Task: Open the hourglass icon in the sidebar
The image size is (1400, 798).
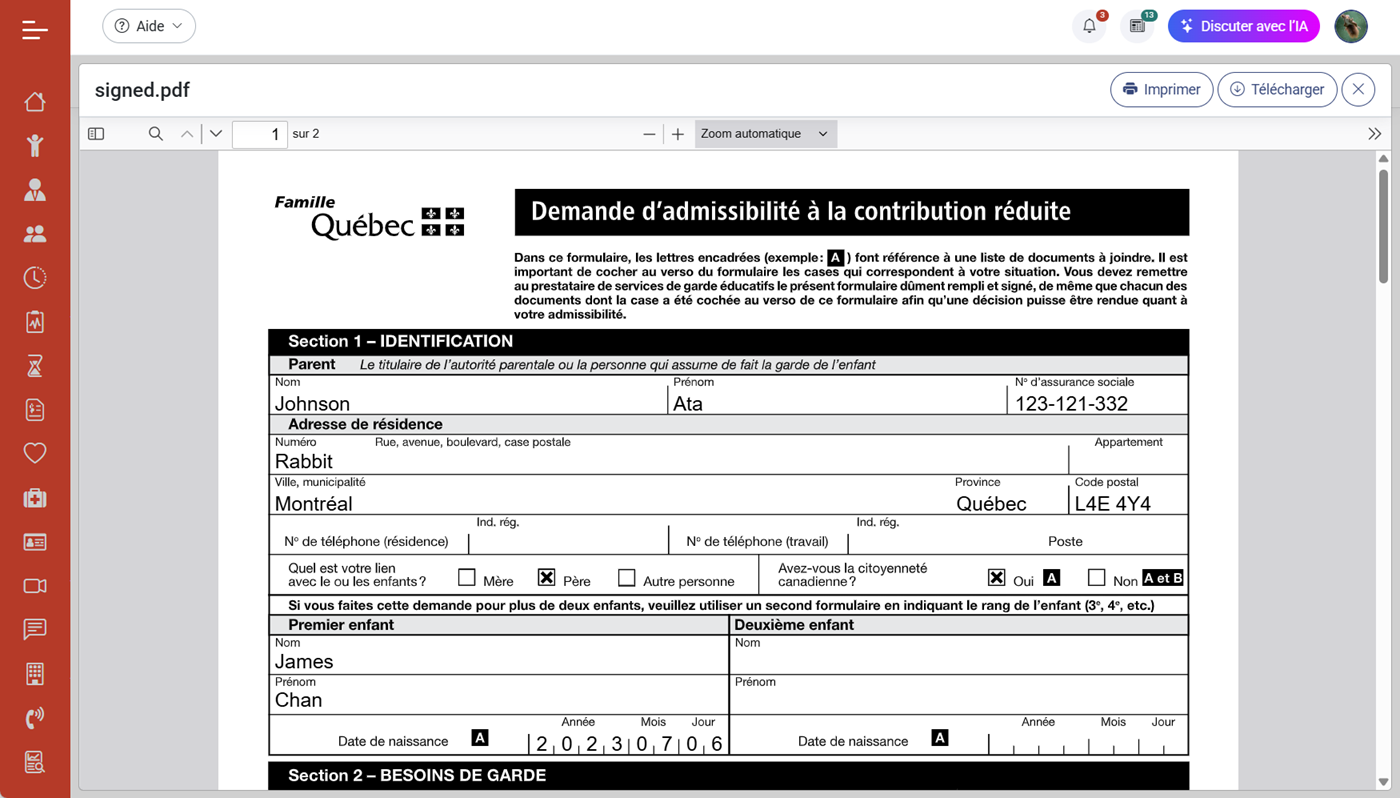Action: coord(35,366)
